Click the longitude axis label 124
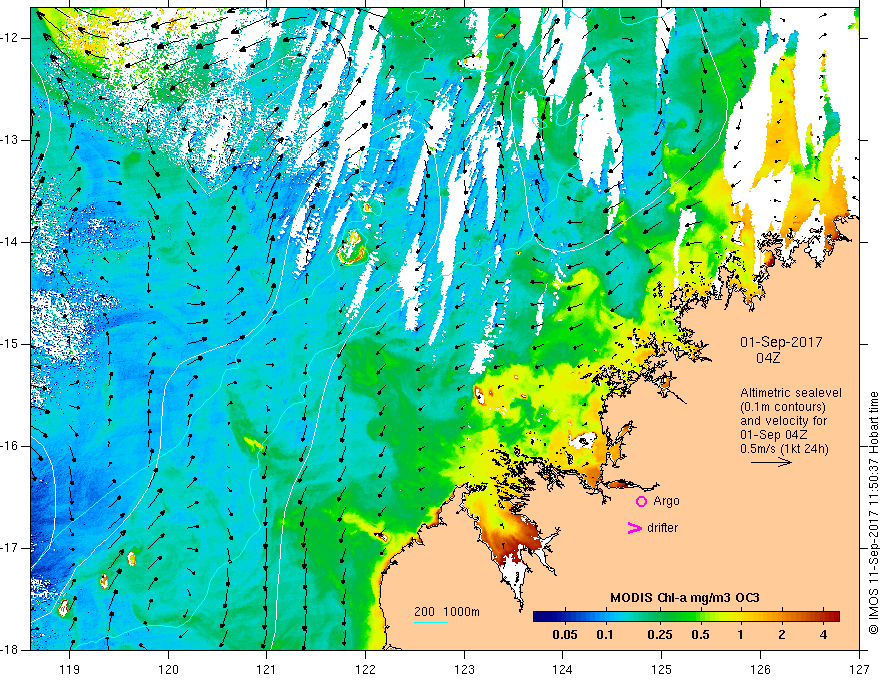The width and height of the screenshot is (880, 680). point(563,669)
